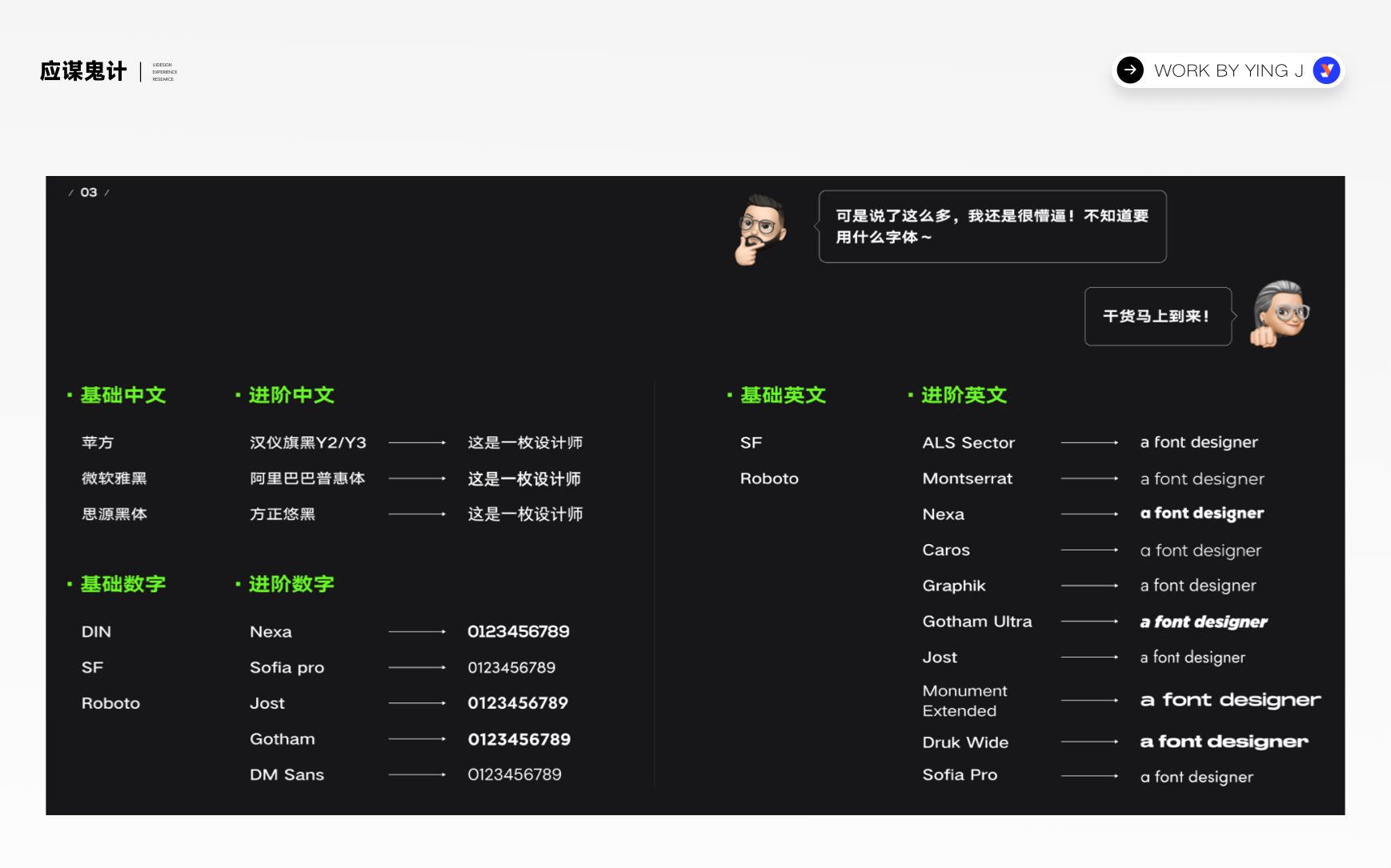Click the 干货马上到来 speech bubble
This screenshot has height=868, width=1391.
click(x=1158, y=316)
